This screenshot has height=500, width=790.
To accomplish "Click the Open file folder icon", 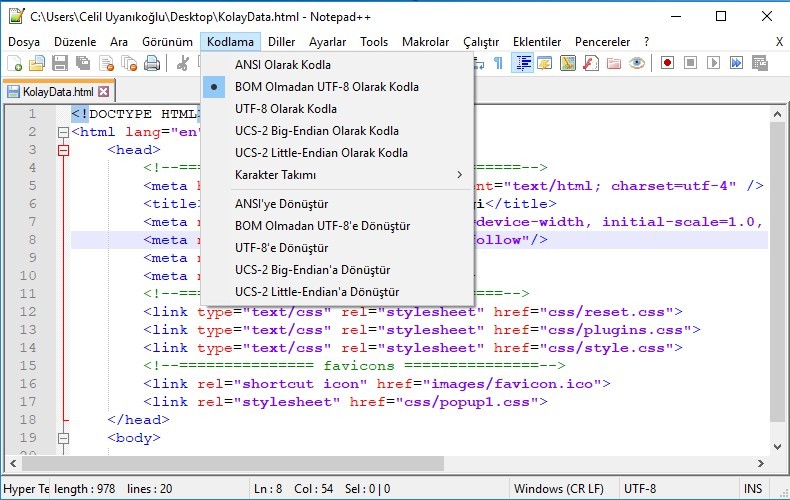I will click(x=37, y=64).
